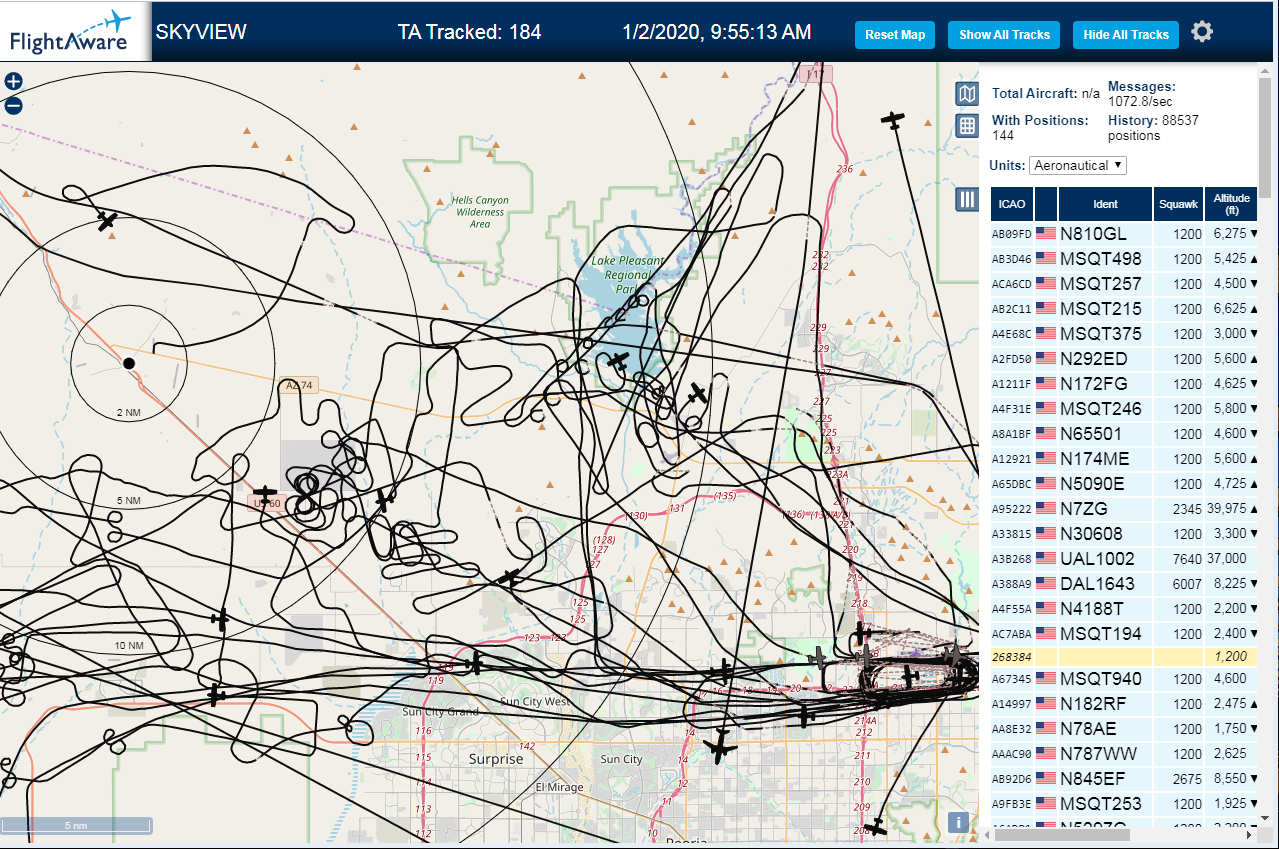
Task: Sort table by ICAO column
Action: pos(1012,204)
